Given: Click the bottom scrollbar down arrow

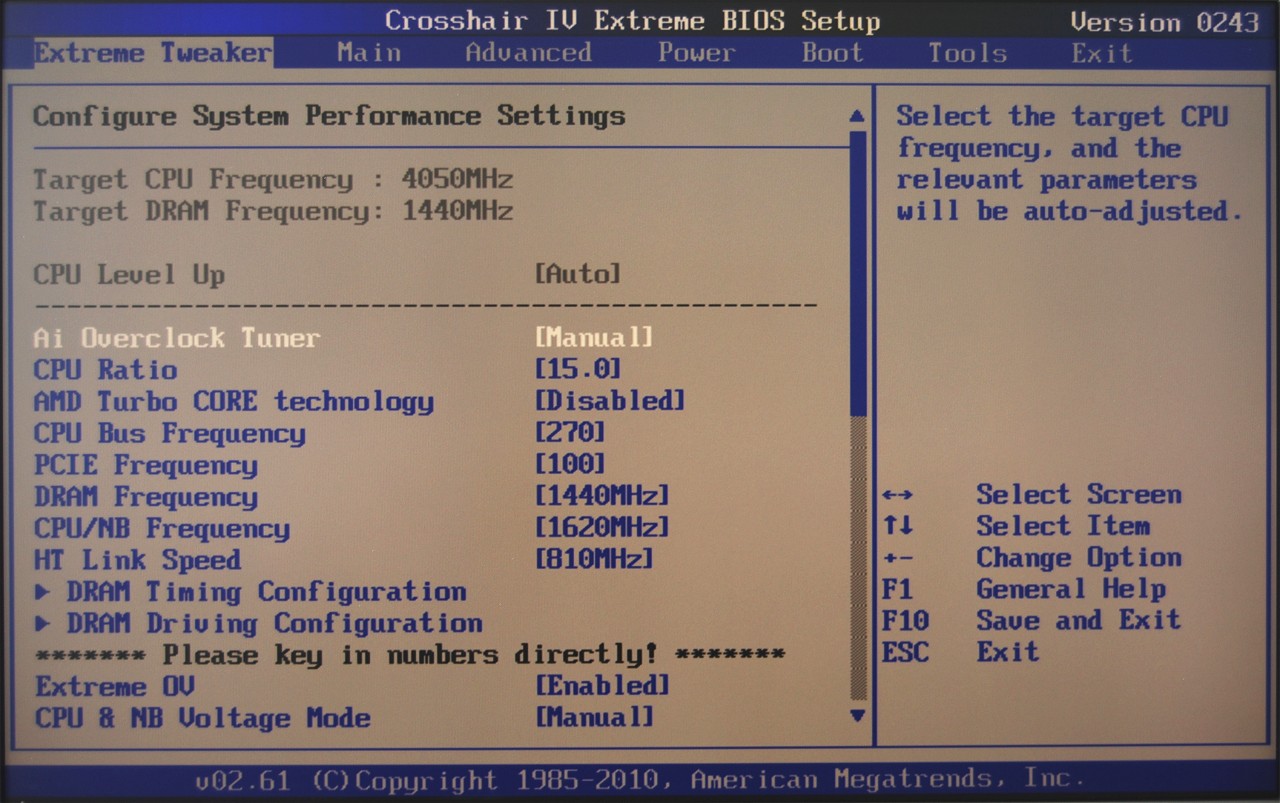Looking at the screenshot, I should pyautogui.click(x=857, y=716).
